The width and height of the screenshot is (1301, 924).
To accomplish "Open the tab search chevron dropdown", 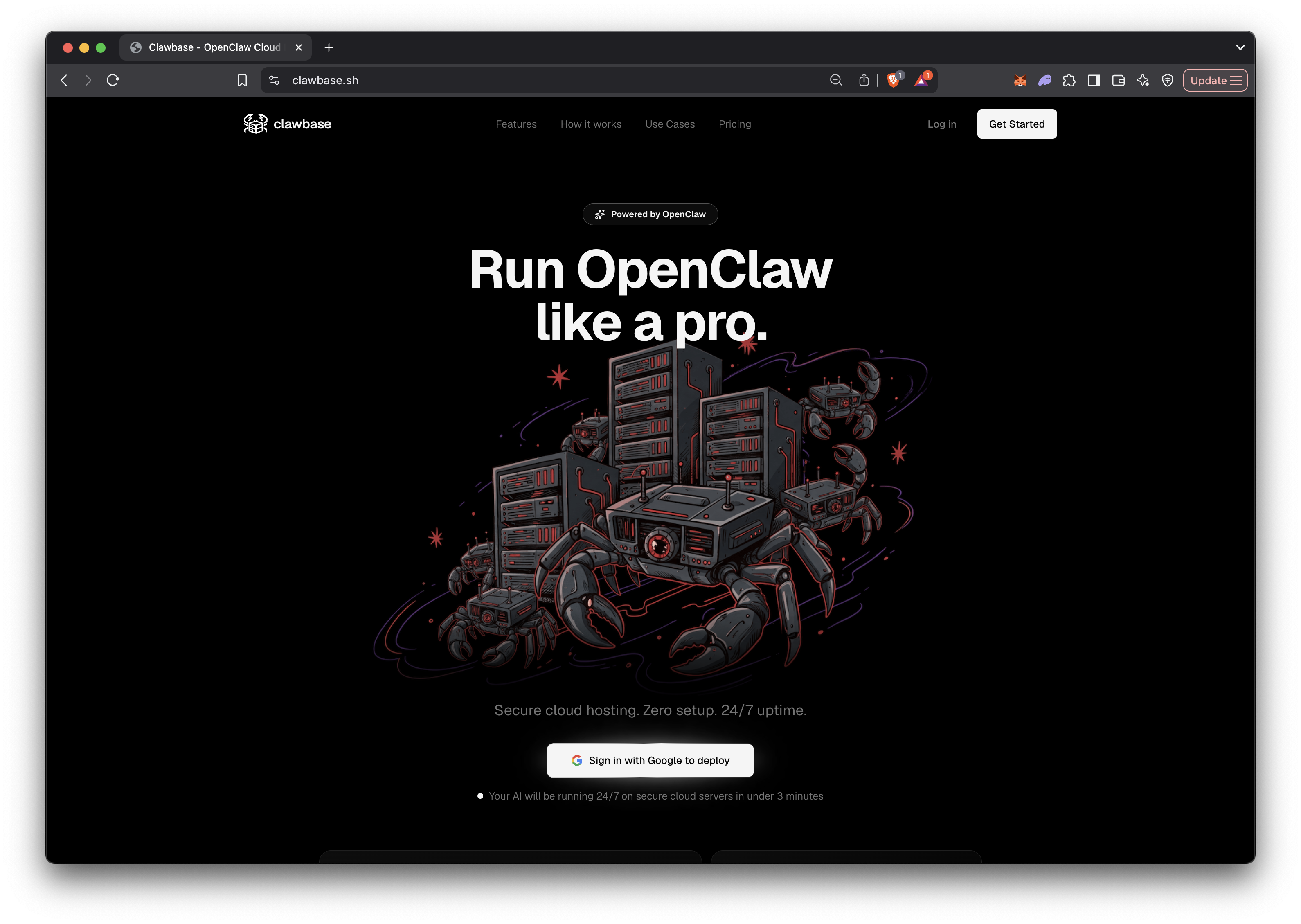I will pyautogui.click(x=1241, y=47).
